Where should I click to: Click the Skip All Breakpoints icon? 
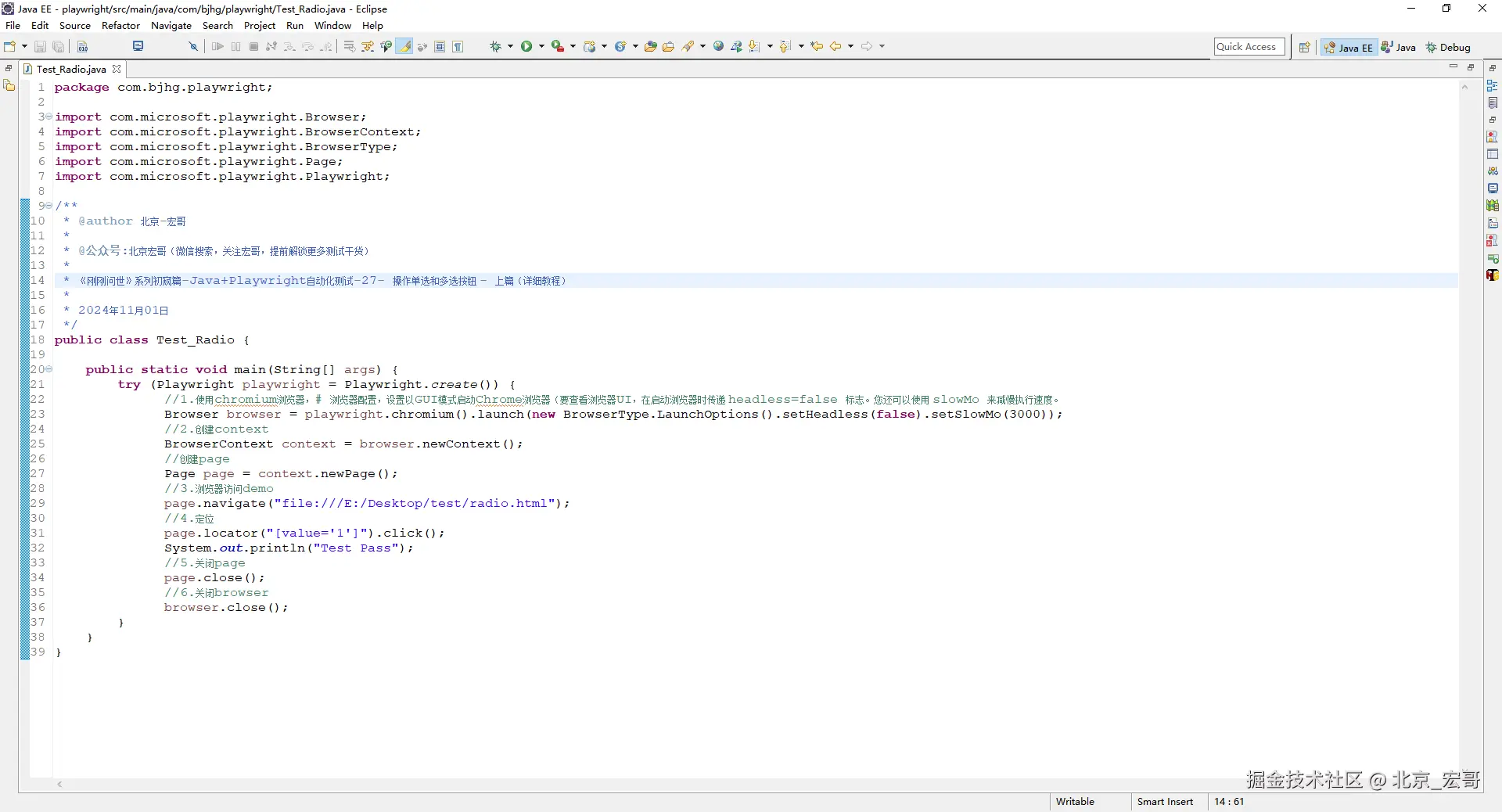[x=193, y=47]
